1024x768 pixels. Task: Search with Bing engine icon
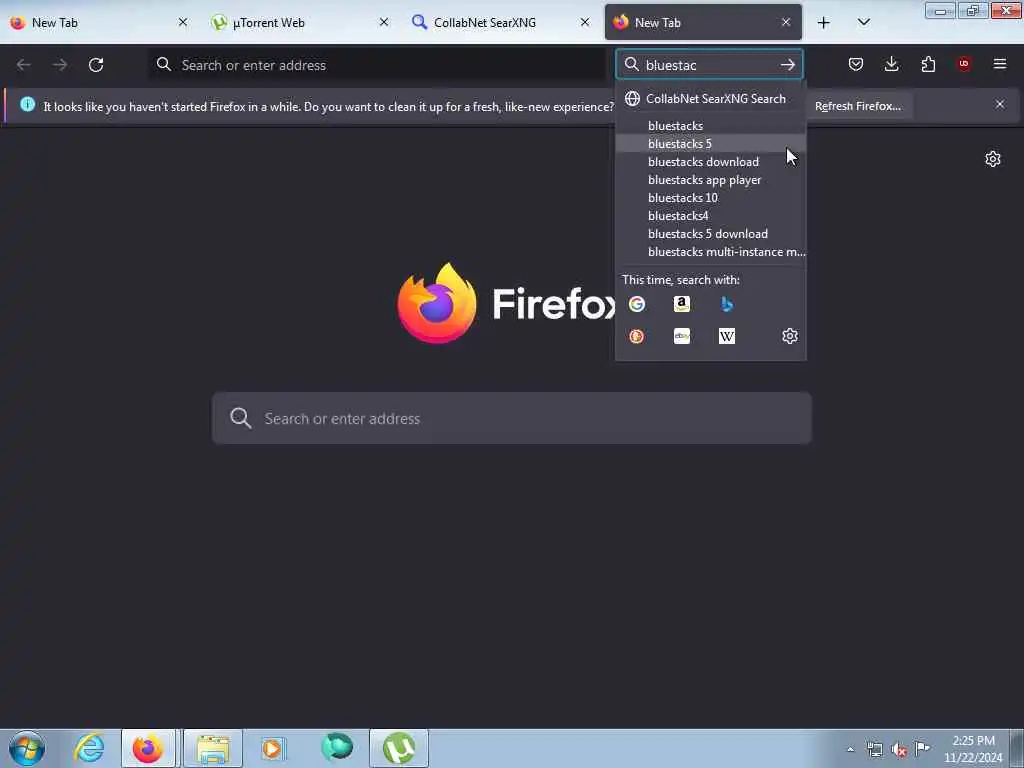click(727, 304)
